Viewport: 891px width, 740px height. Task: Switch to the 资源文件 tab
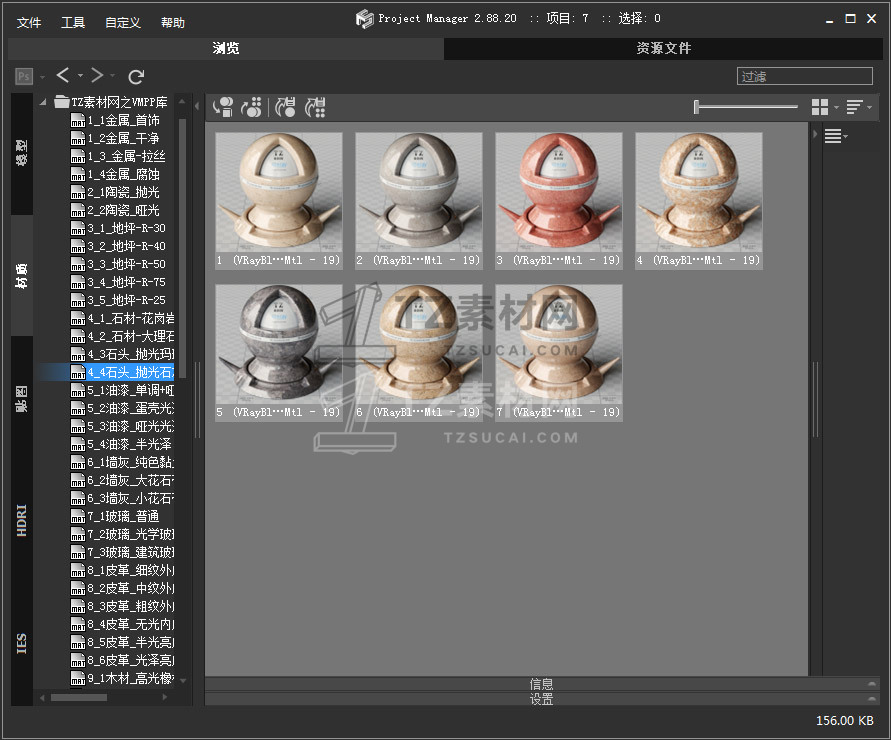(x=663, y=48)
